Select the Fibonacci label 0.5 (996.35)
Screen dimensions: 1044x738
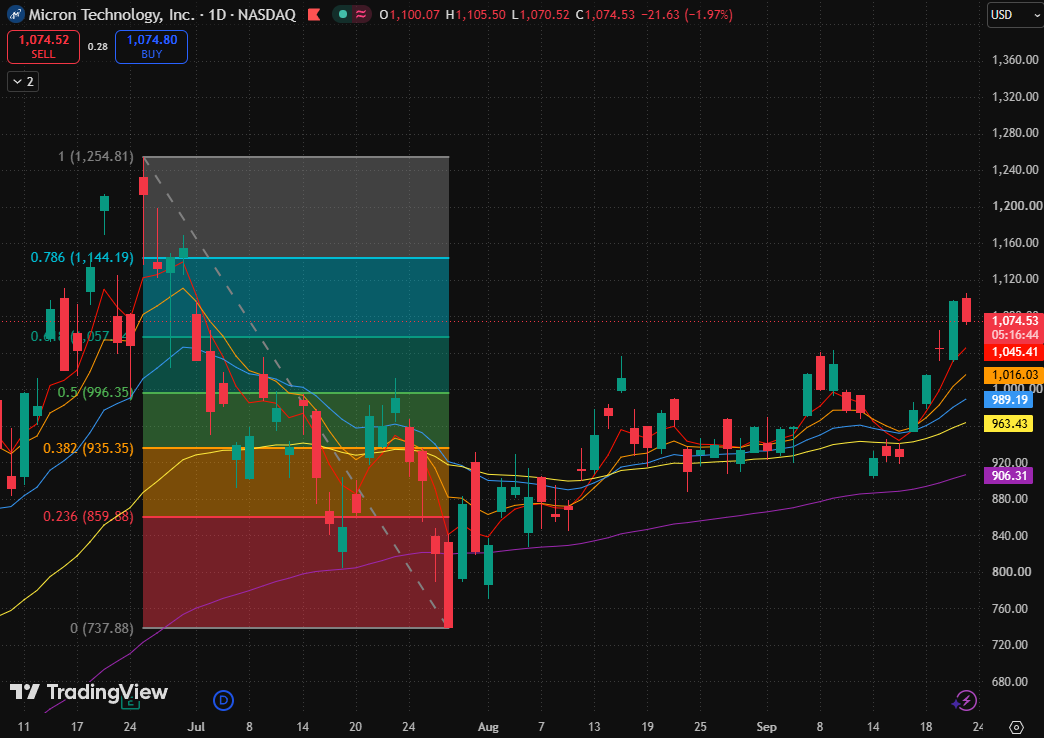95,392
